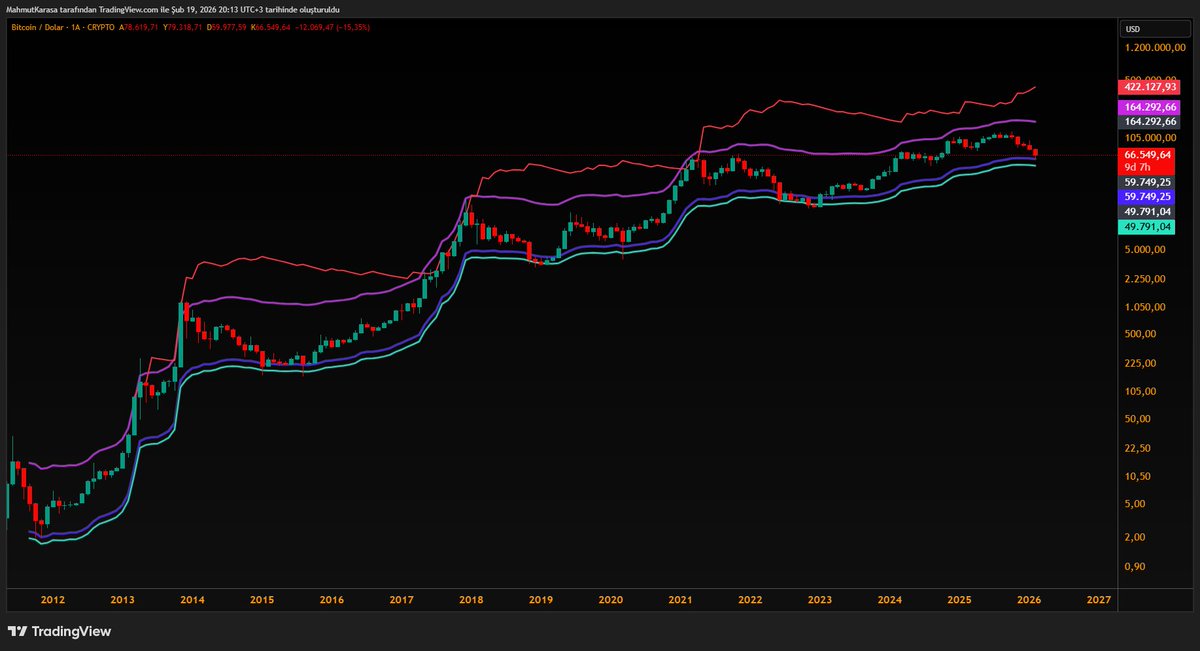Click the 2027 year label on time axis

[1098, 599]
